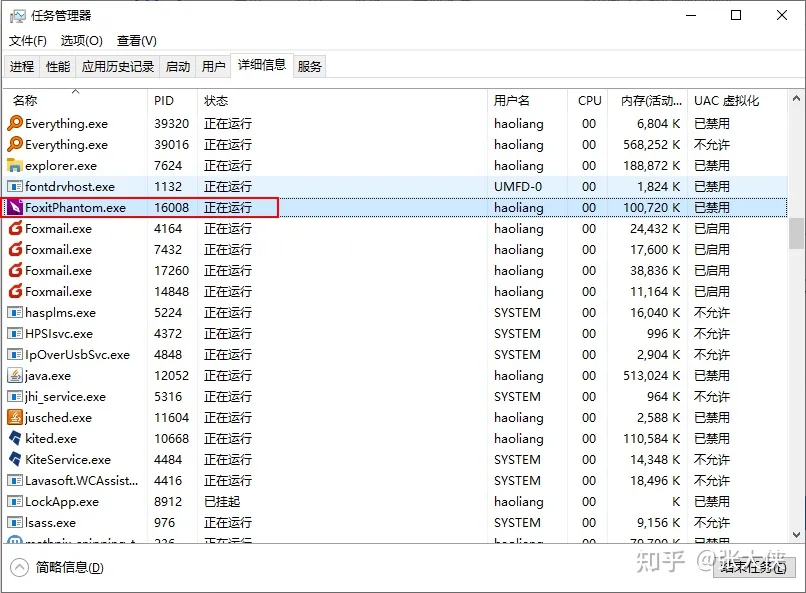The width and height of the screenshot is (806, 593).
Task: Open the 查看(V) menu
Action: click(137, 41)
